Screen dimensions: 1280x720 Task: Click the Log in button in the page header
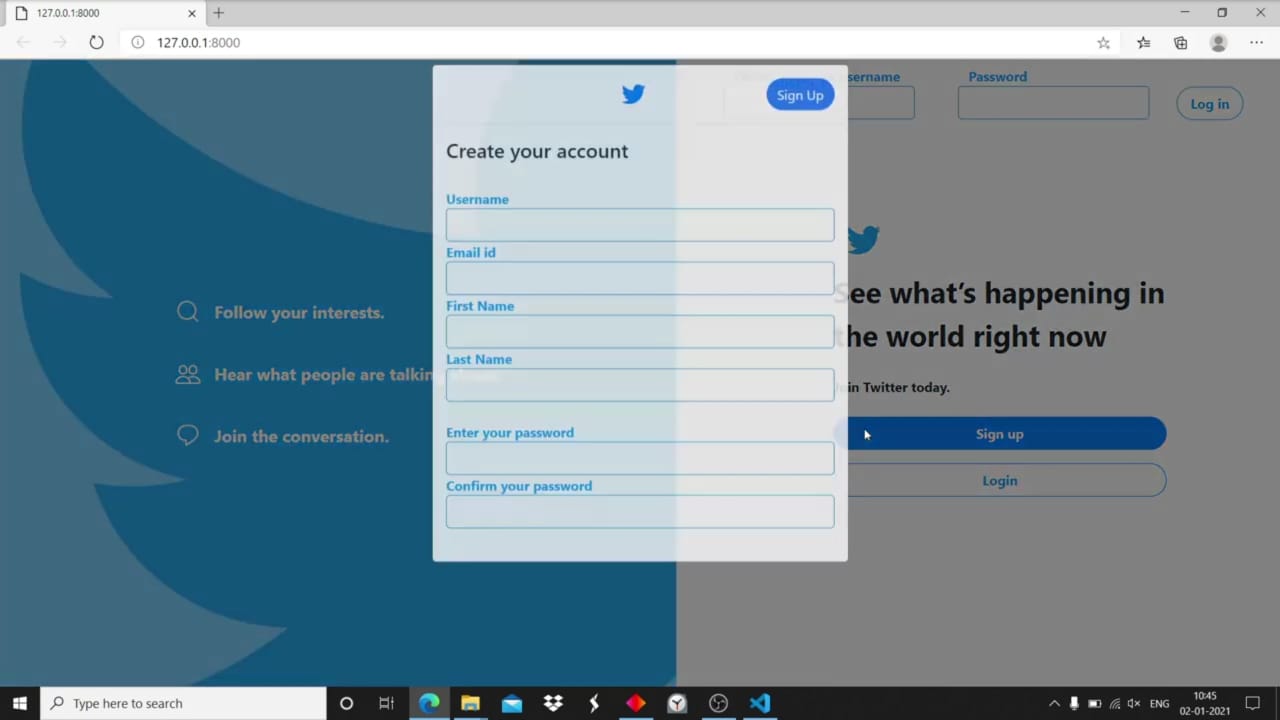click(x=1209, y=104)
